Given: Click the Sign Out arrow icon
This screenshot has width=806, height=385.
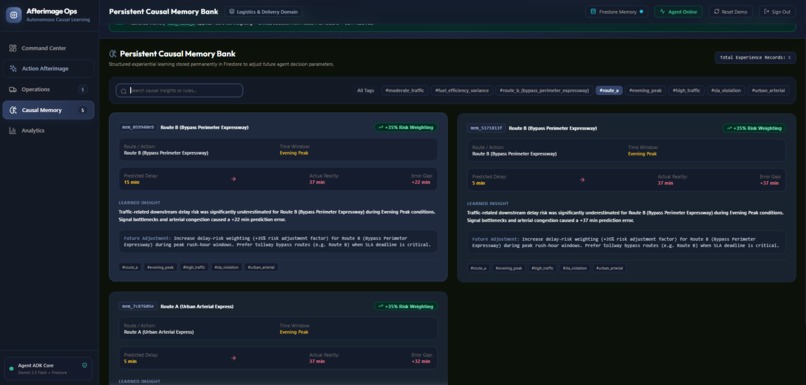Looking at the screenshot, I should click(766, 11).
